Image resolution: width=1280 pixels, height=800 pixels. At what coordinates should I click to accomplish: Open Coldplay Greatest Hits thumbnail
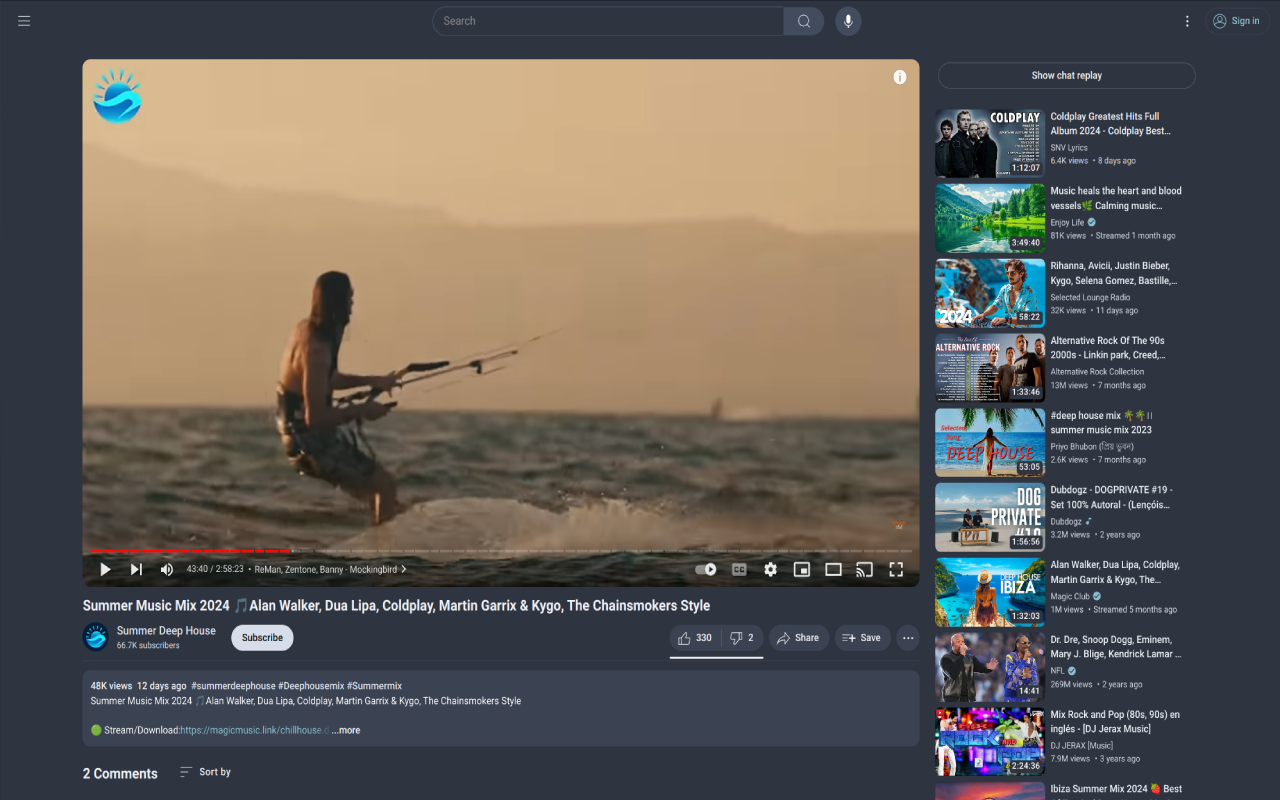(990, 143)
